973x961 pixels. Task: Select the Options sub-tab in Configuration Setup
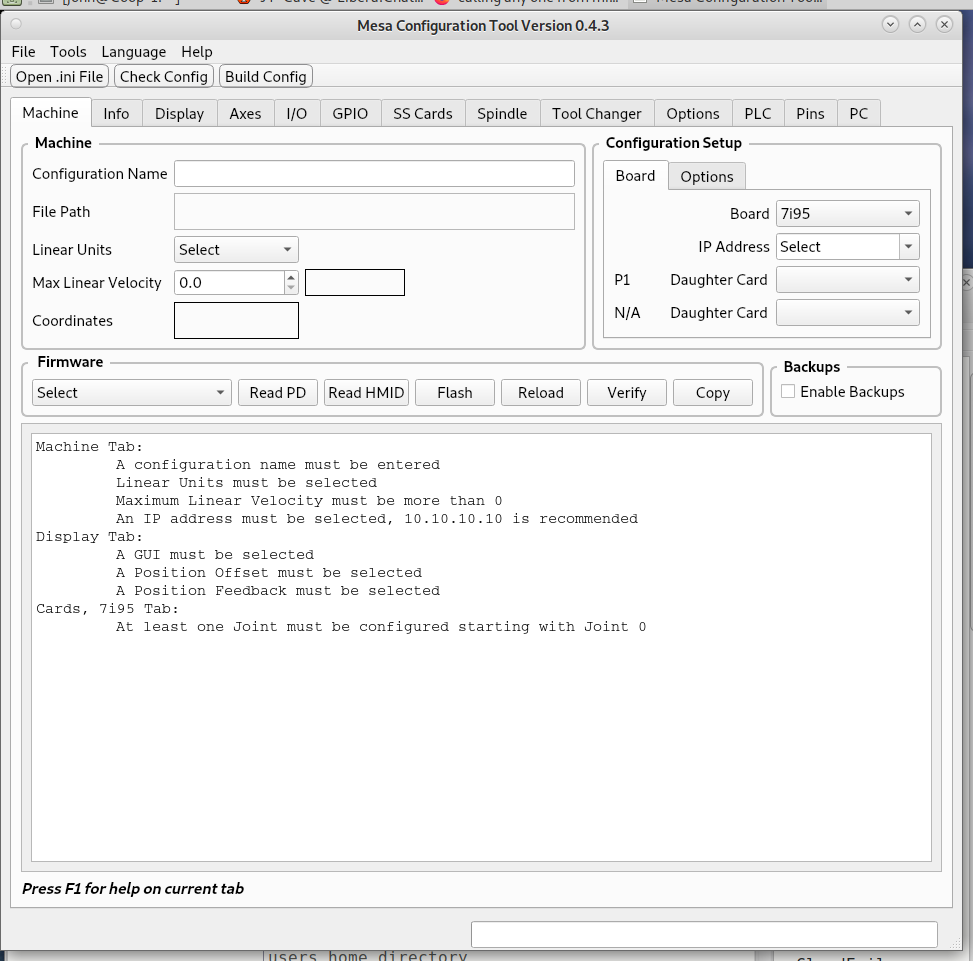pyautogui.click(x=707, y=177)
